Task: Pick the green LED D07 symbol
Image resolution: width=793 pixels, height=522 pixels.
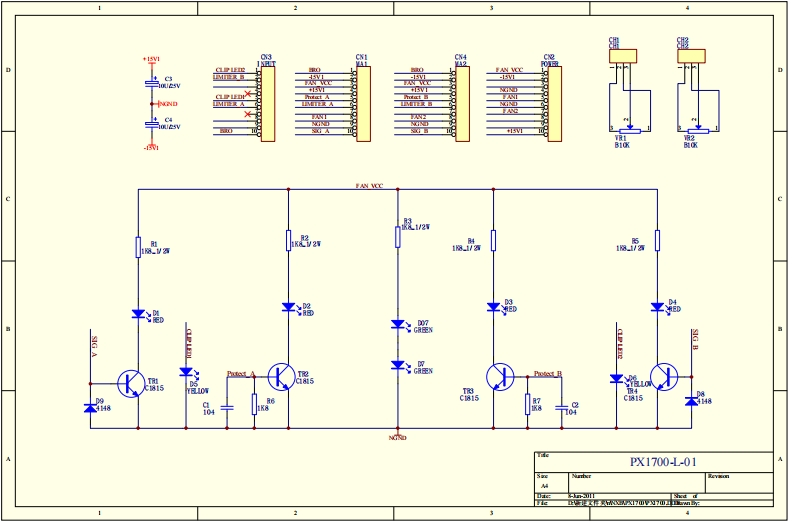Action: (x=398, y=326)
